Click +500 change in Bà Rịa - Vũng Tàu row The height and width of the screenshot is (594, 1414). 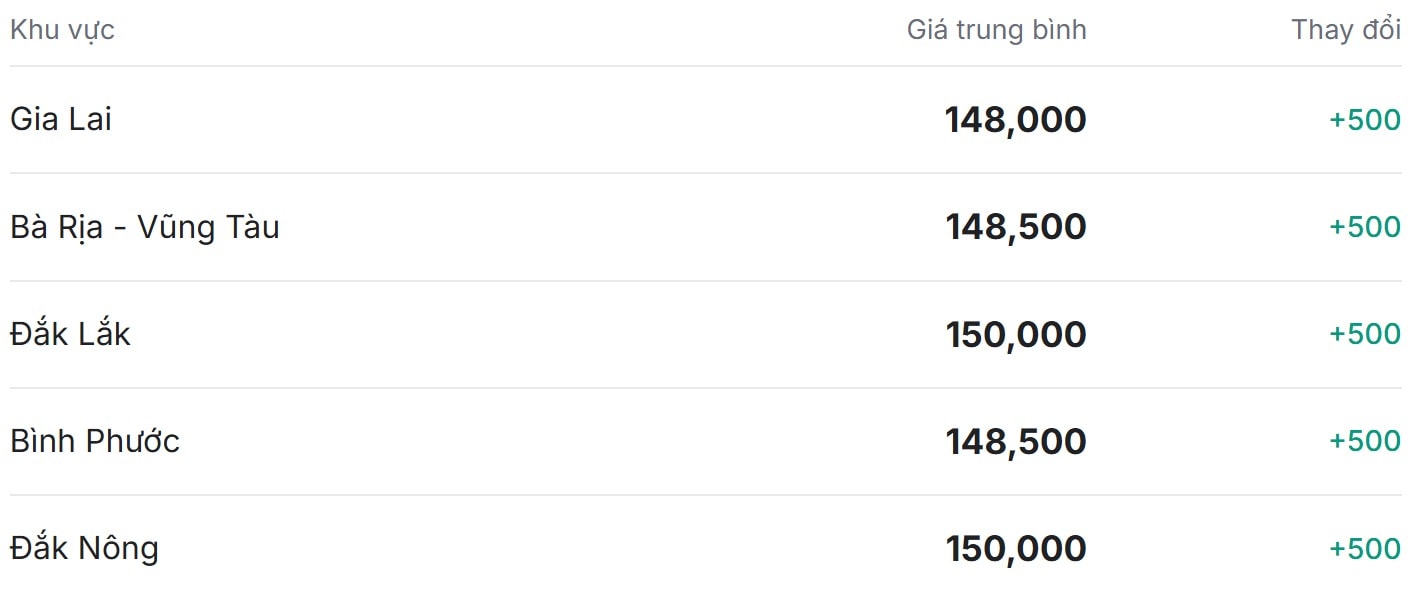coord(1364,227)
